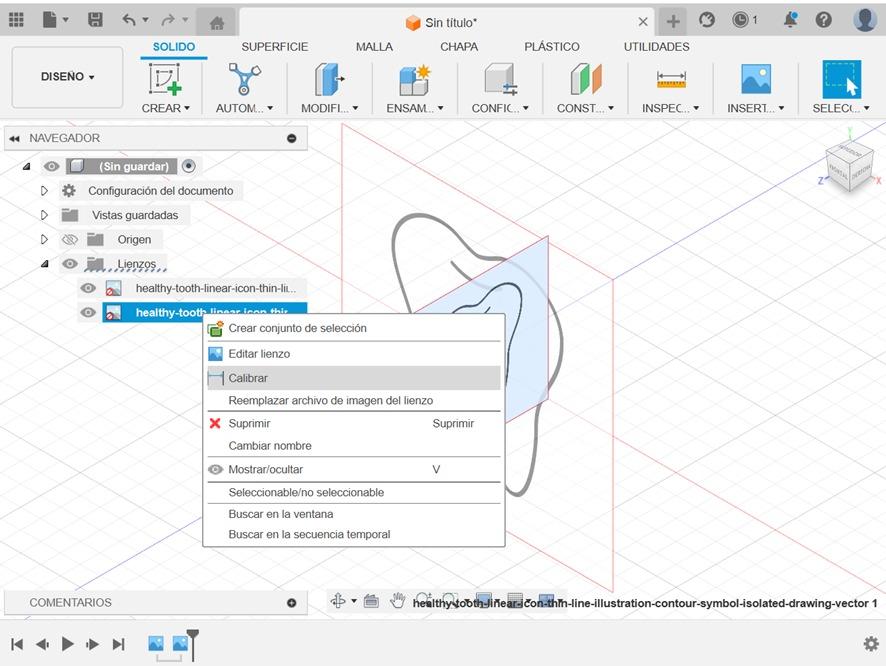886x666 pixels.
Task: Choose Crear conjunto de selección
Action: pyautogui.click(x=354, y=328)
